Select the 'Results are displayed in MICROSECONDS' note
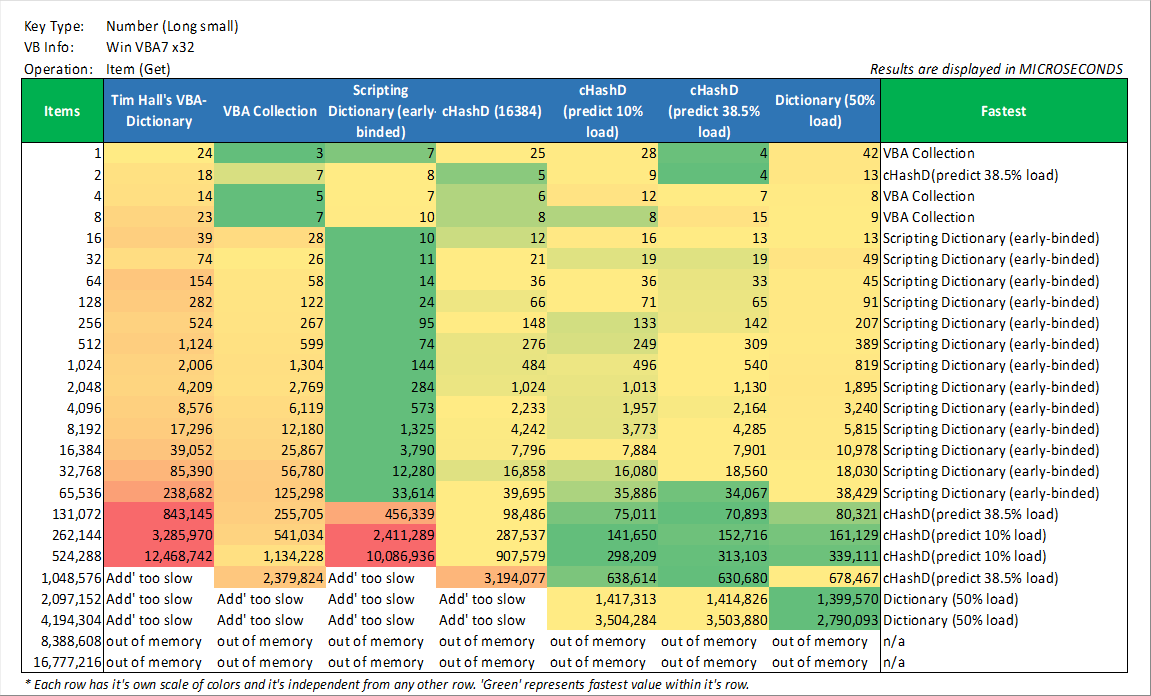The image size is (1151, 696). coord(996,69)
